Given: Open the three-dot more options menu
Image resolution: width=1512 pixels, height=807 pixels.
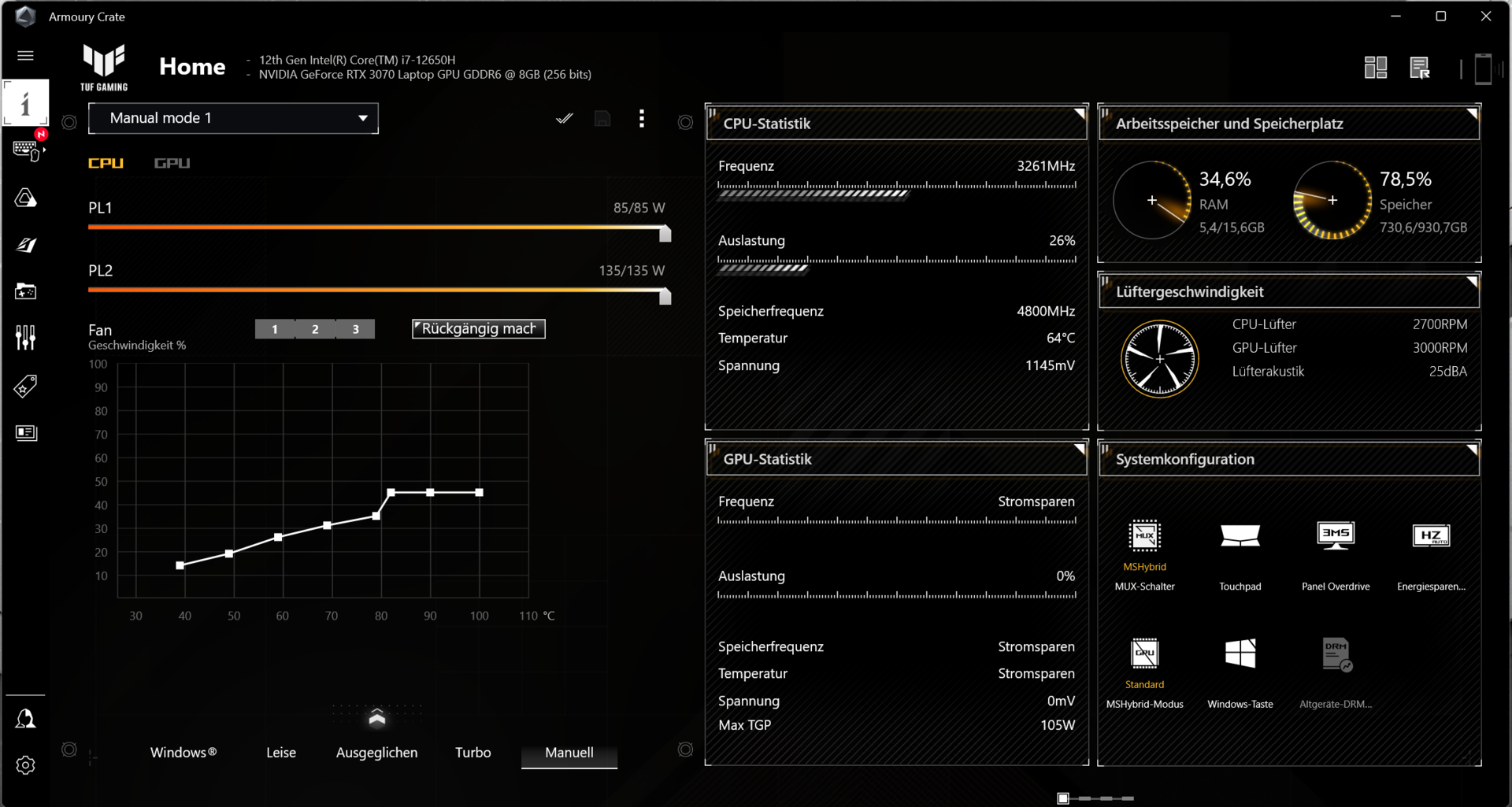Looking at the screenshot, I should pos(642,118).
